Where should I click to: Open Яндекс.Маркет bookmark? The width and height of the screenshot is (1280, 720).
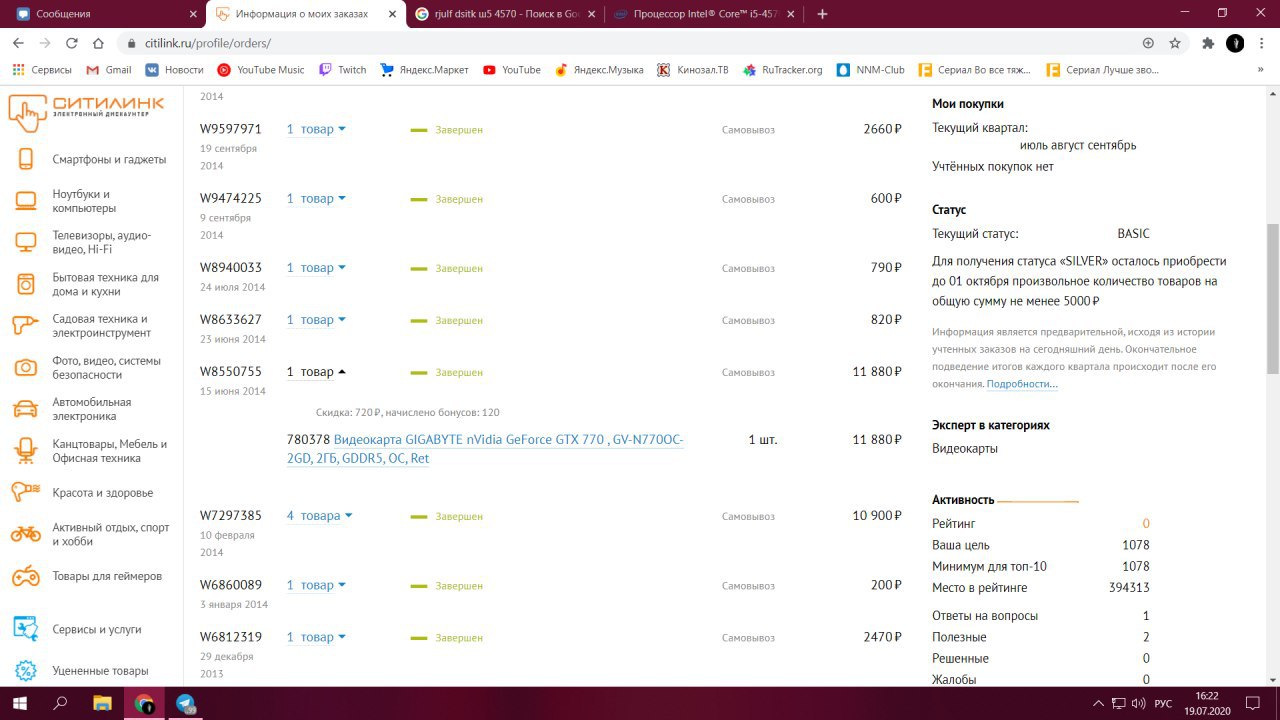(x=425, y=70)
